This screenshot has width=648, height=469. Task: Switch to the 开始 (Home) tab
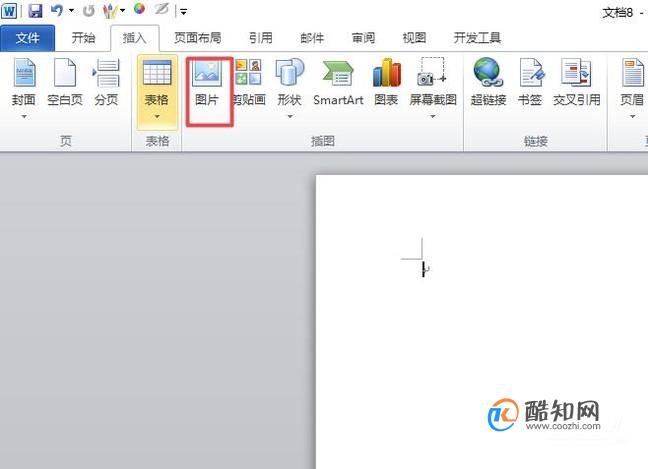coord(83,38)
